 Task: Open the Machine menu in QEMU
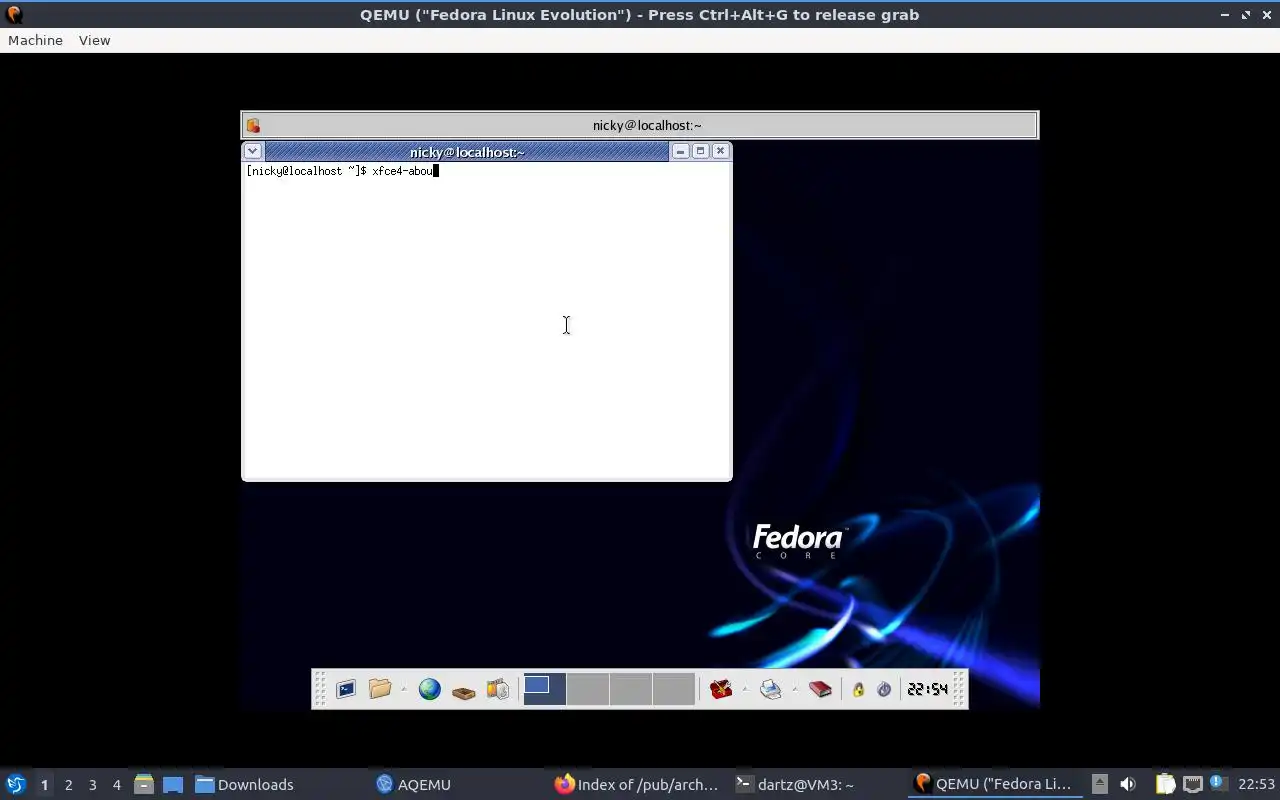35,40
